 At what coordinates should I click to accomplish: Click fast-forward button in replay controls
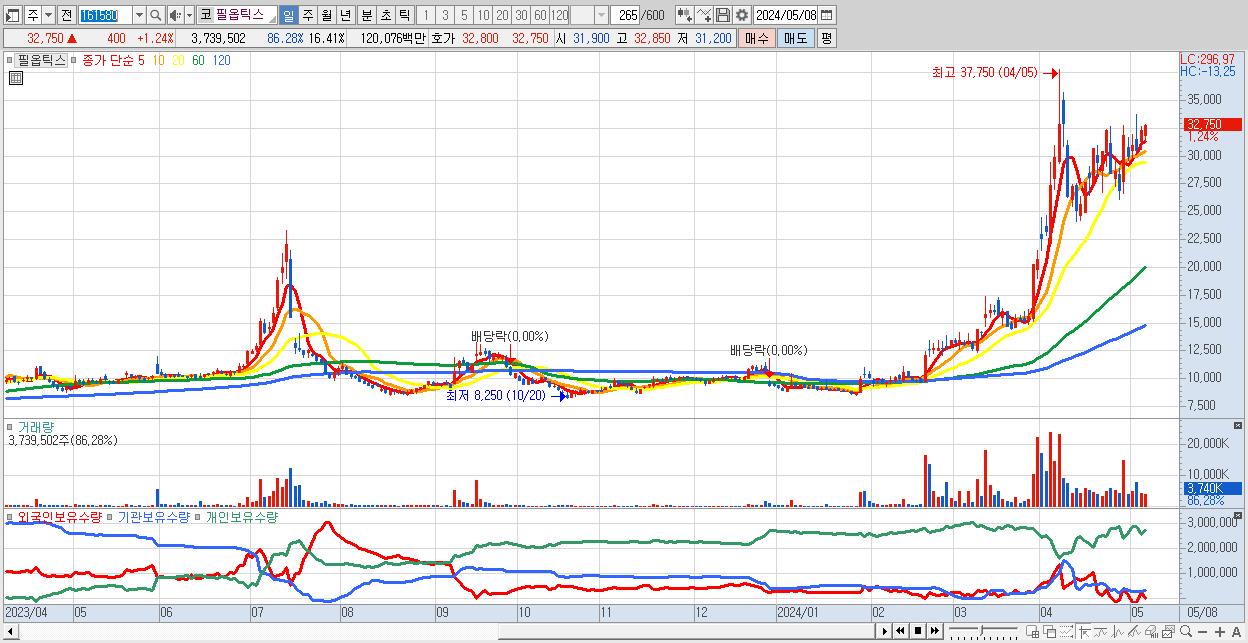pyautogui.click(x=935, y=631)
